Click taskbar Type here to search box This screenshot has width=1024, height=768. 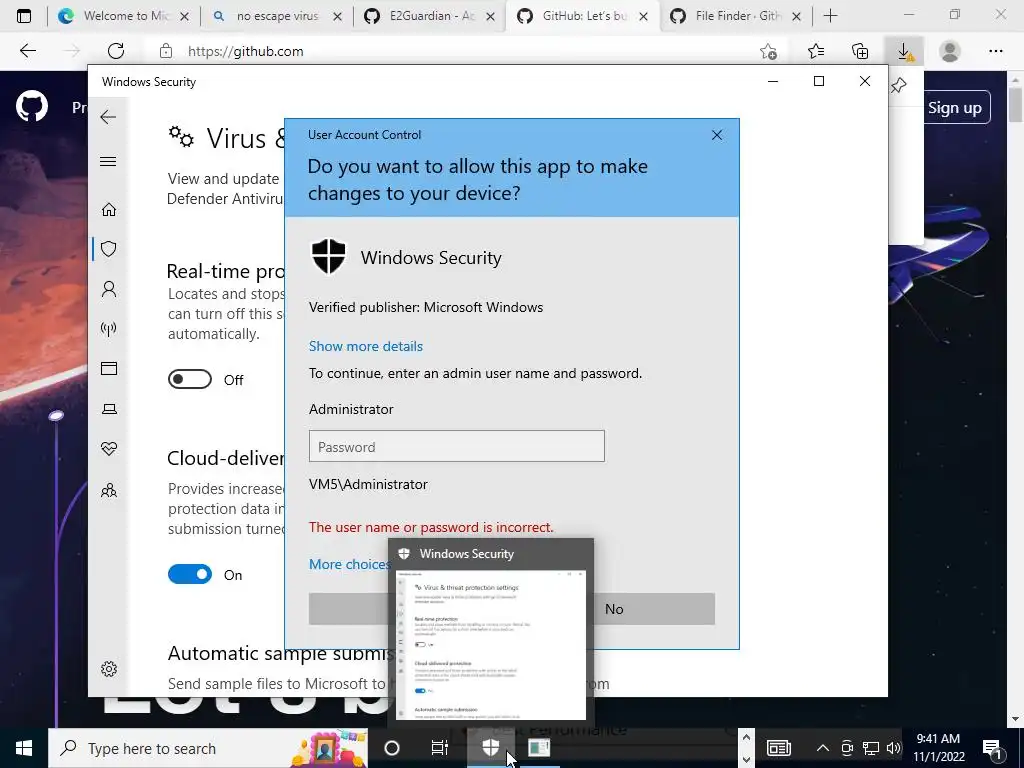point(208,748)
